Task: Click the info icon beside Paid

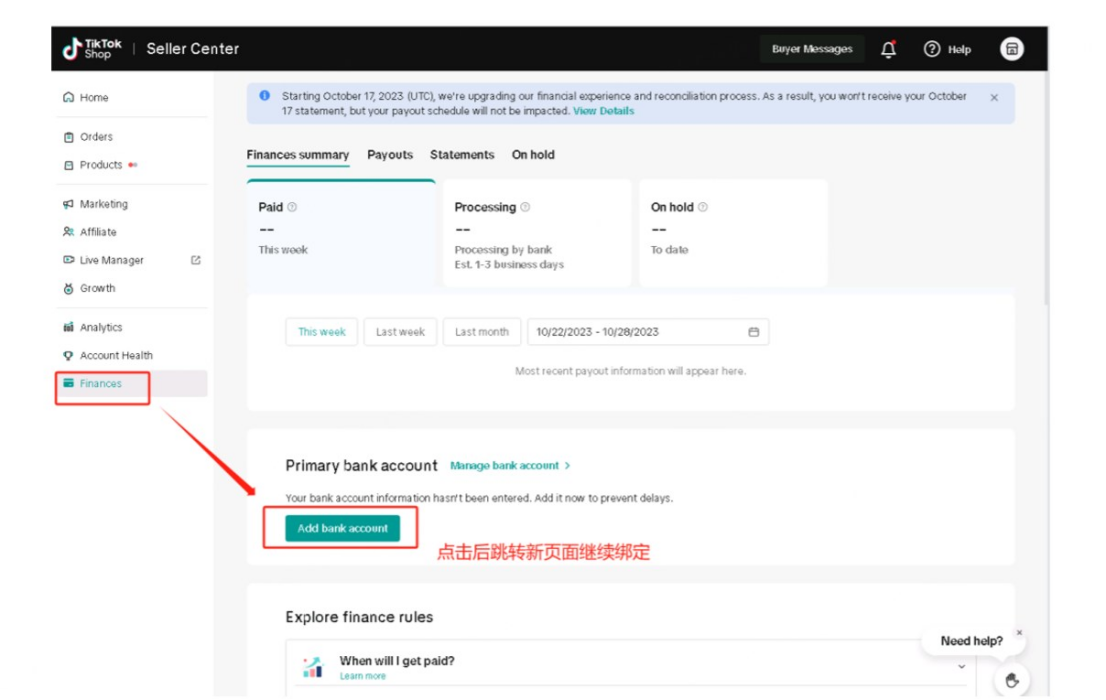Action: 292,208
